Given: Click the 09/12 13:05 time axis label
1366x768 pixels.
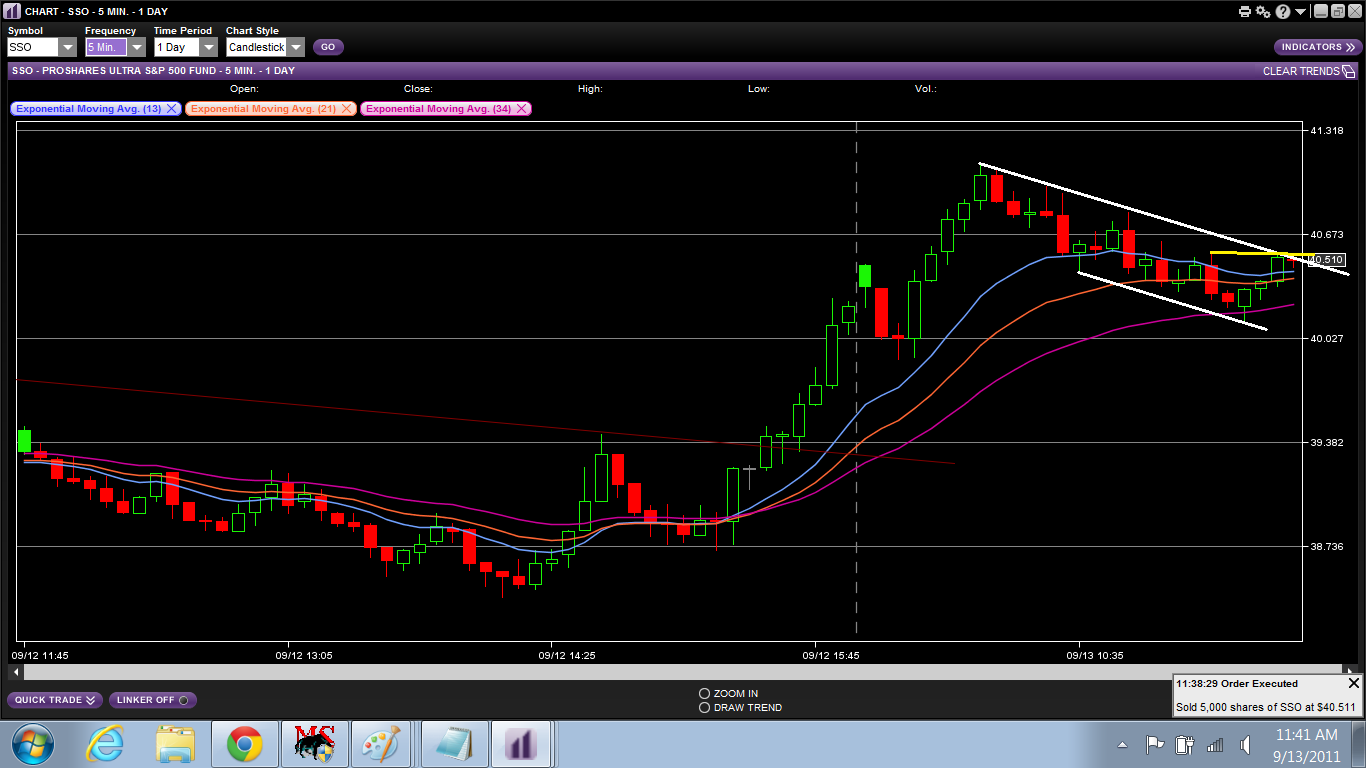Looking at the screenshot, I should click(x=304, y=656).
